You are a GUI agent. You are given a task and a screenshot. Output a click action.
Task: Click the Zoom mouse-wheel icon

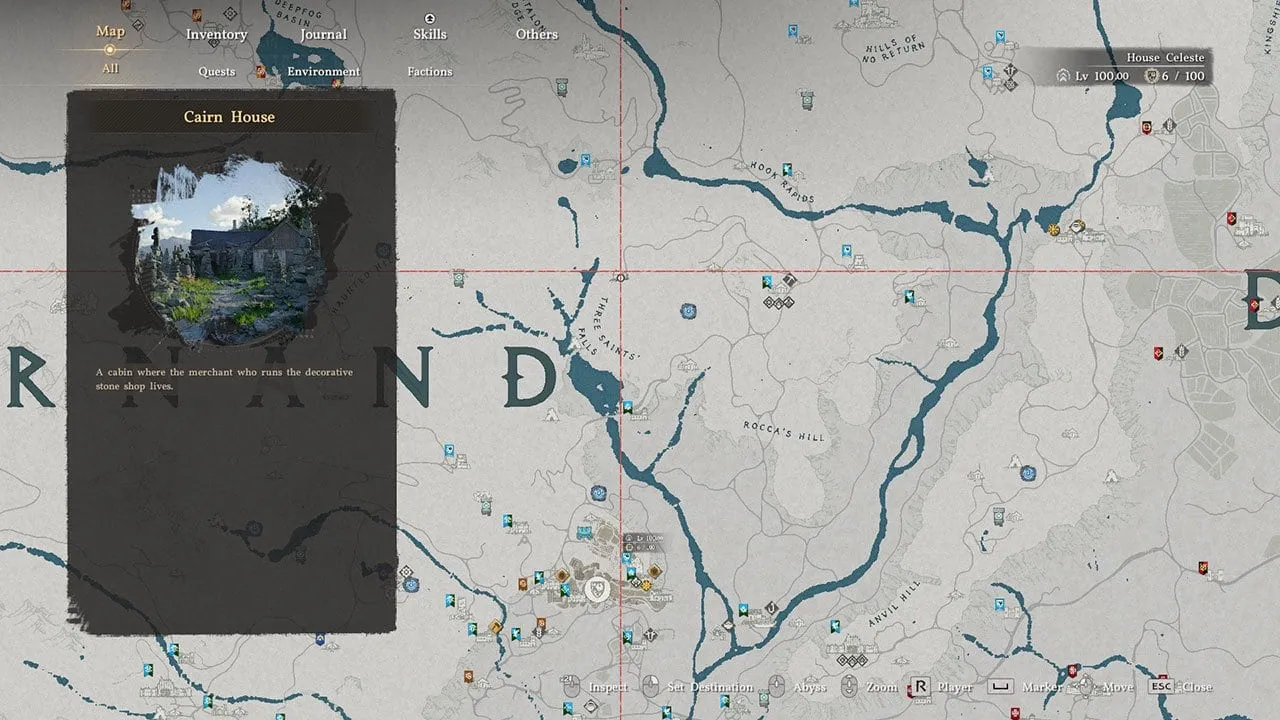850,686
